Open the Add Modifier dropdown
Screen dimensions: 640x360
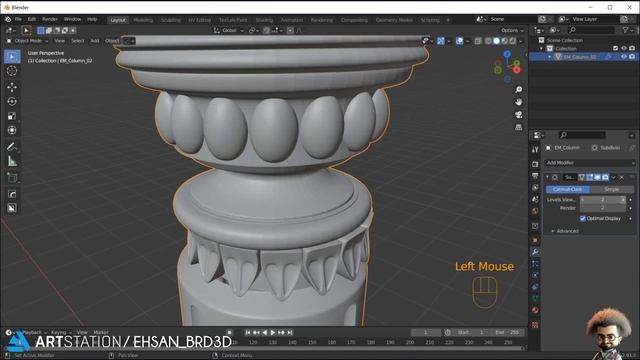[x=590, y=162]
